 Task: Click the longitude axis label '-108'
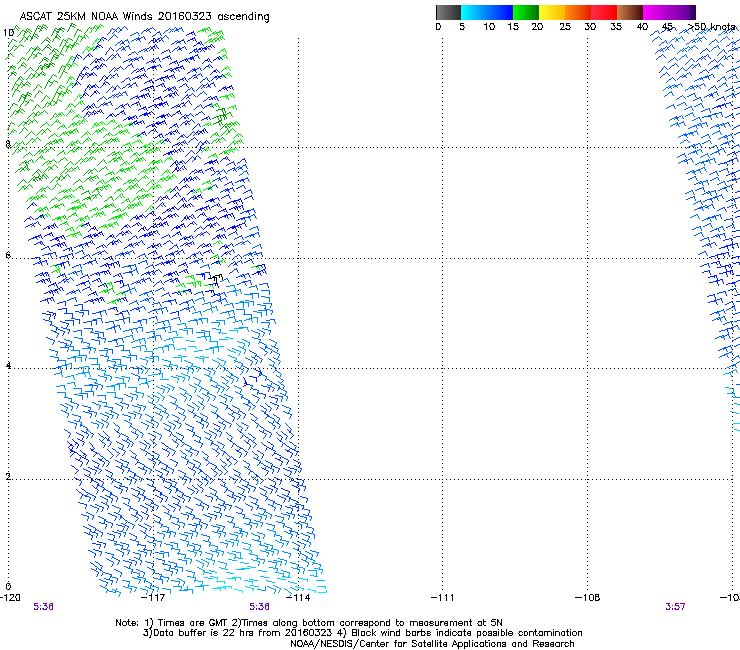pyautogui.click(x=588, y=598)
